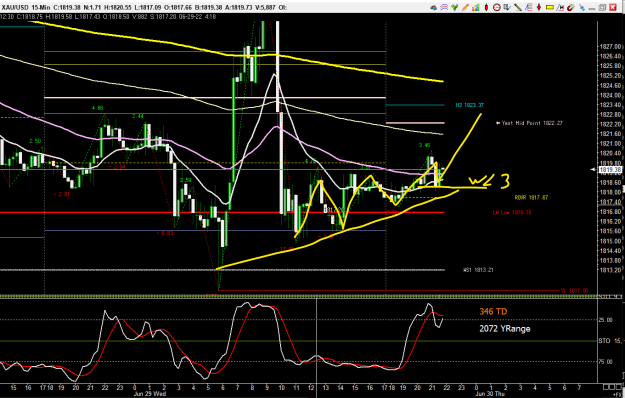Click the #S1 1813.21 support label

(478, 270)
